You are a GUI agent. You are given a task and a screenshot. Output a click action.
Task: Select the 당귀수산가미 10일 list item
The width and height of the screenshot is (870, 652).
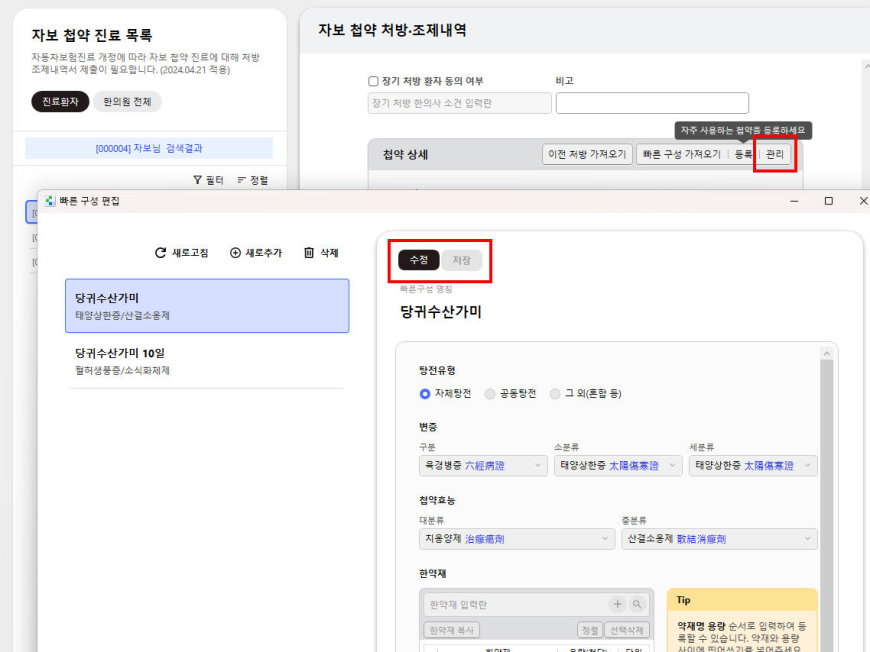coord(207,361)
